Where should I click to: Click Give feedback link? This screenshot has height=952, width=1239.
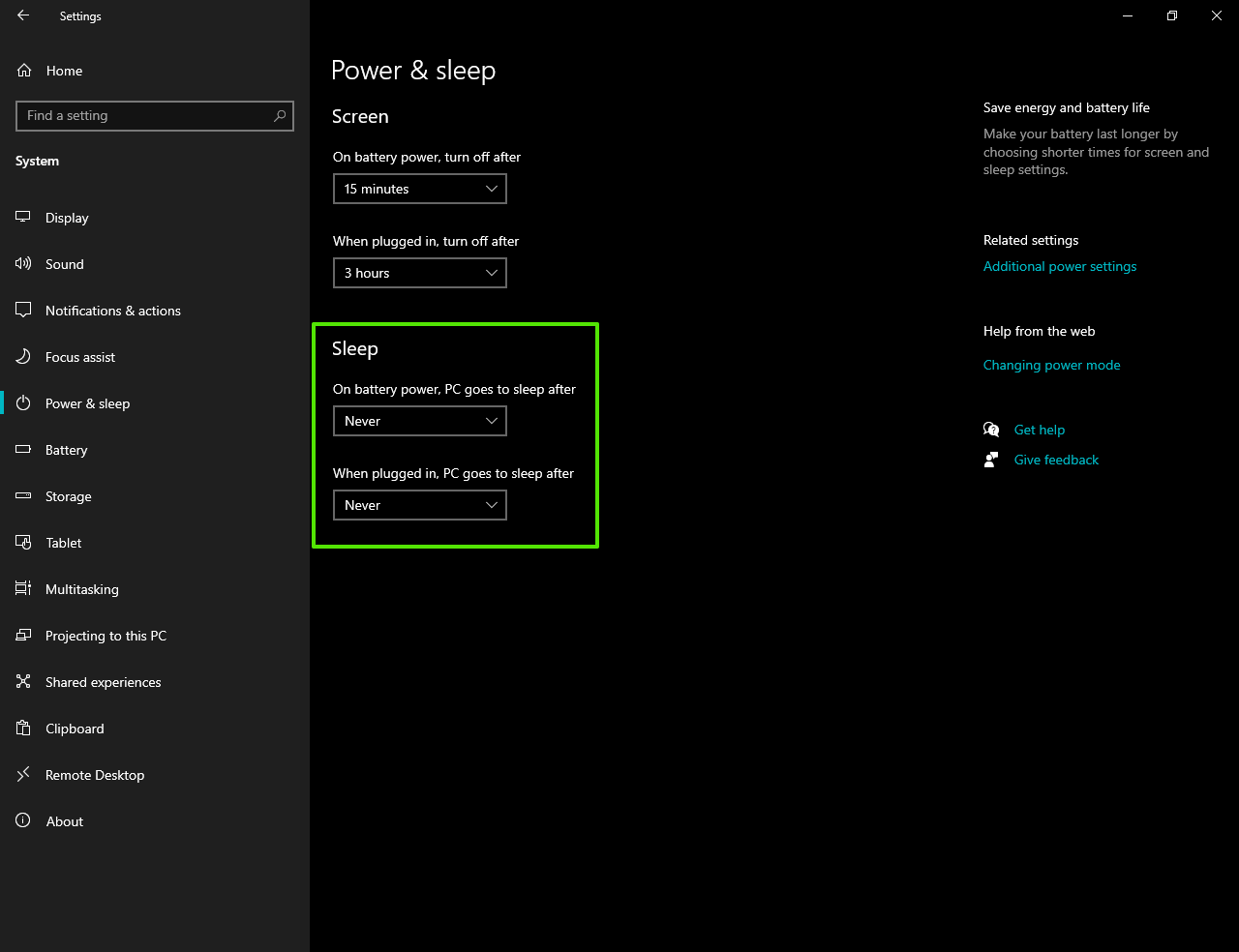tap(1056, 460)
